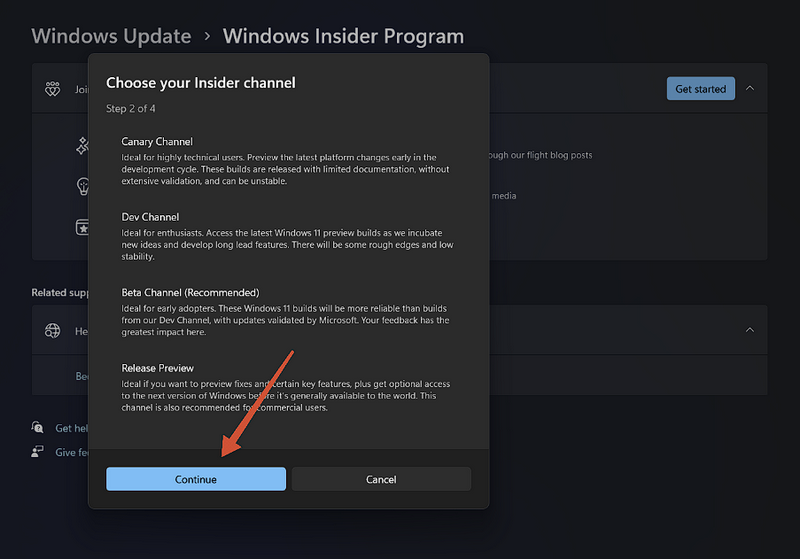Select the Release Preview channel
The image size is (800, 559).
tap(158, 368)
